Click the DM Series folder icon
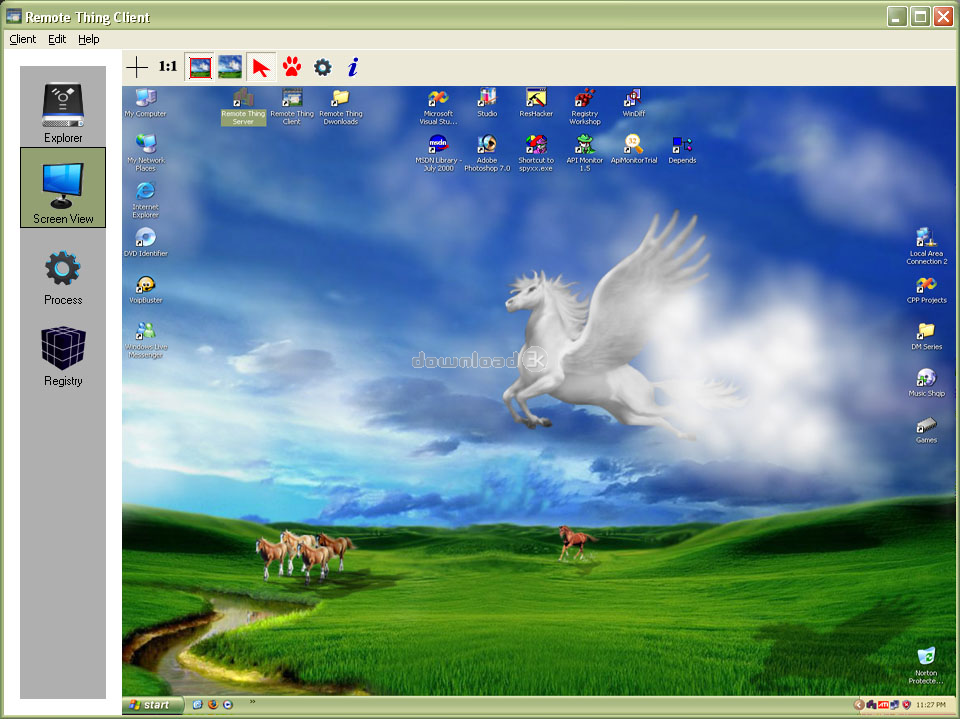Image resolution: width=960 pixels, height=719 pixels. point(926,336)
